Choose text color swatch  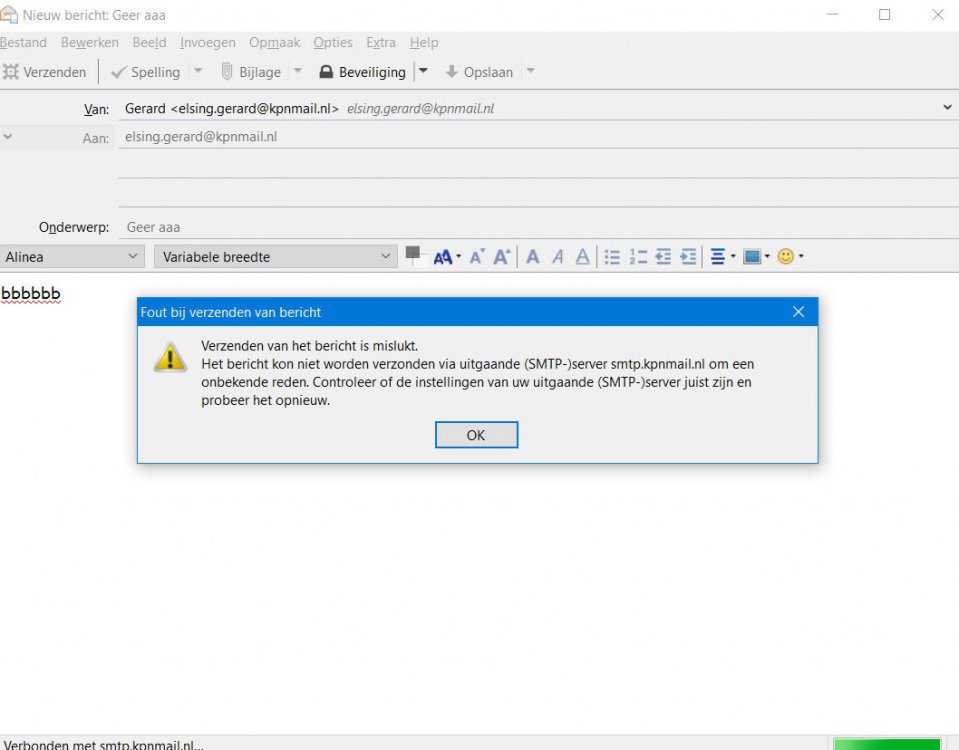click(x=415, y=255)
